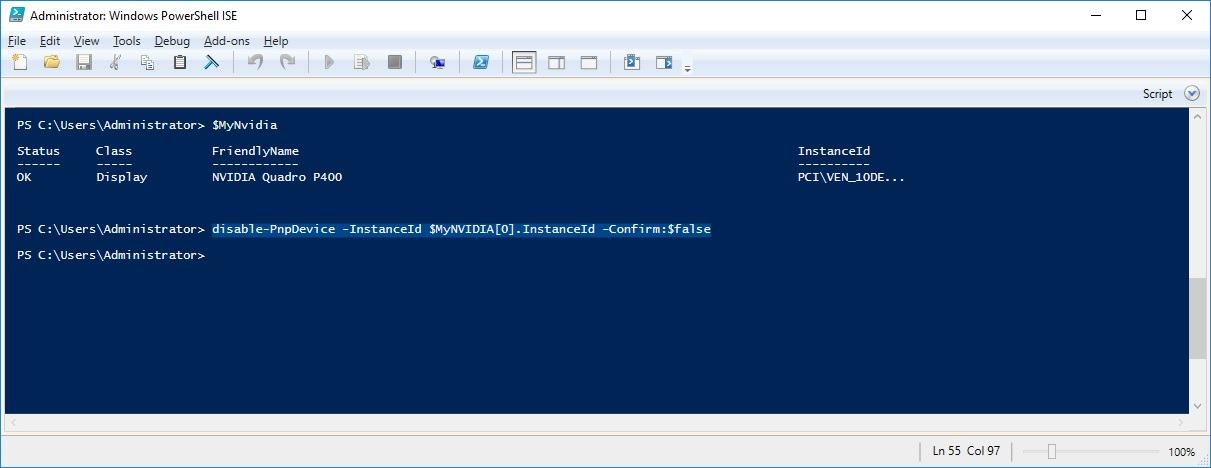Click the Class column header

click(x=114, y=151)
